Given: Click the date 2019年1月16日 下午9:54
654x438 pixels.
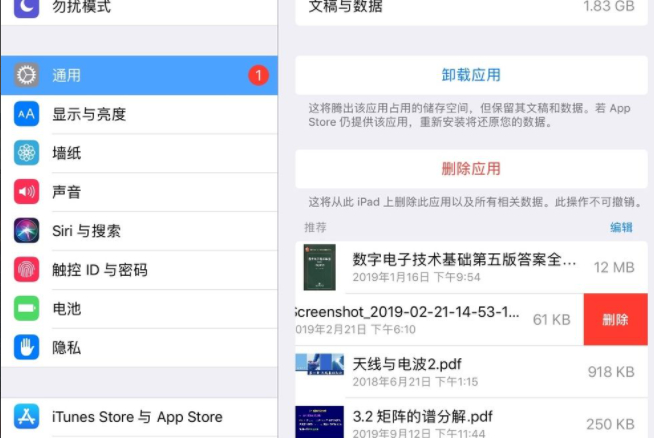Looking at the screenshot, I should (416, 277).
